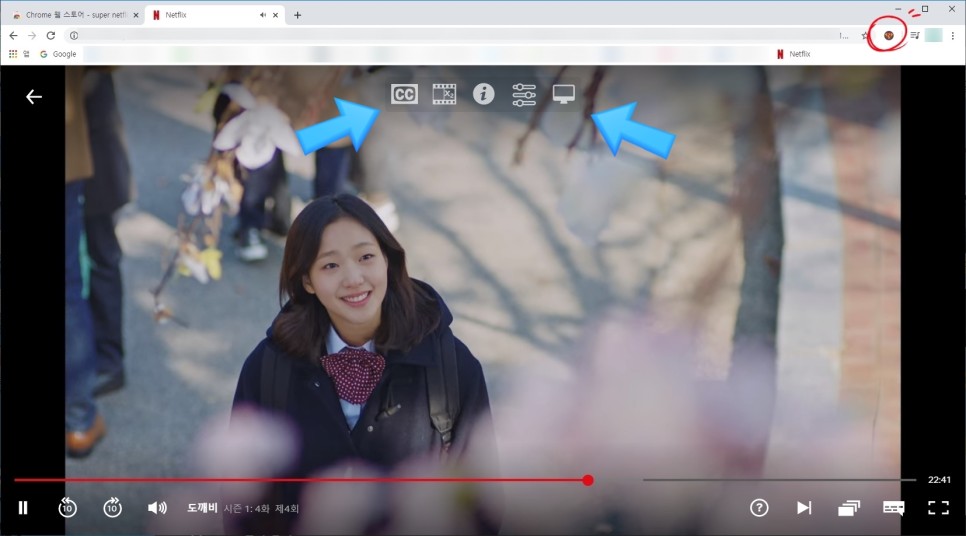Click the browser forward button
966x536 pixels.
(32, 36)
